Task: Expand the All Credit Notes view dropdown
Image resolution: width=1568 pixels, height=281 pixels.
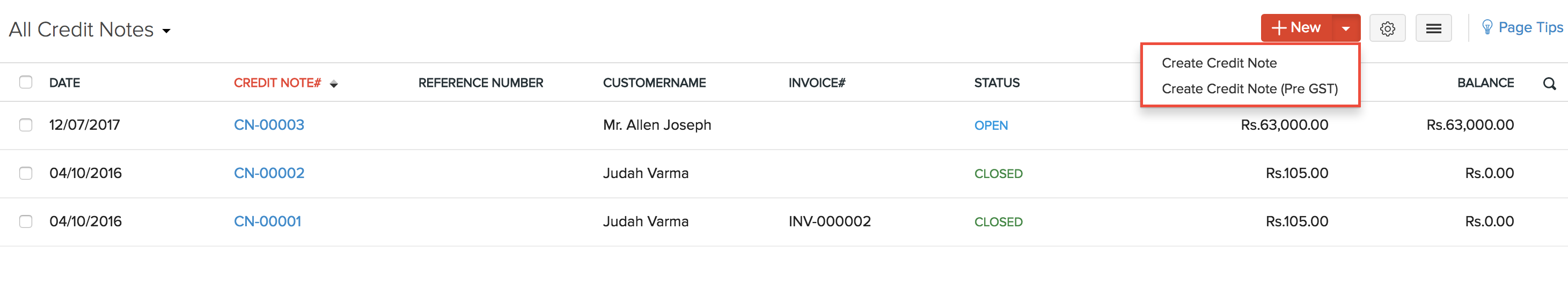Action: [166, 31]
